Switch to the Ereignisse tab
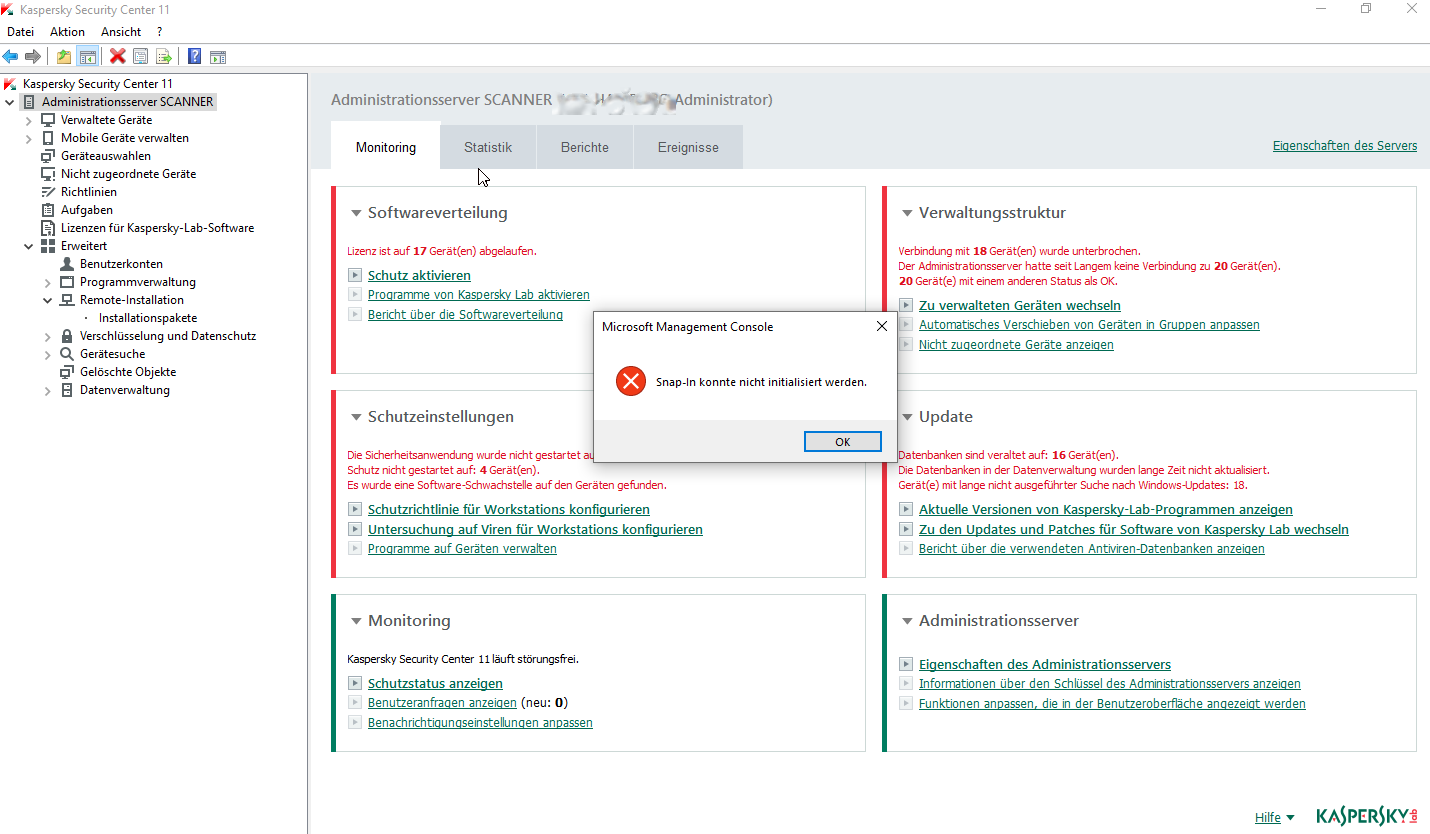The height and width of the screenshot is (834, 1430). (x=688, y=147)
